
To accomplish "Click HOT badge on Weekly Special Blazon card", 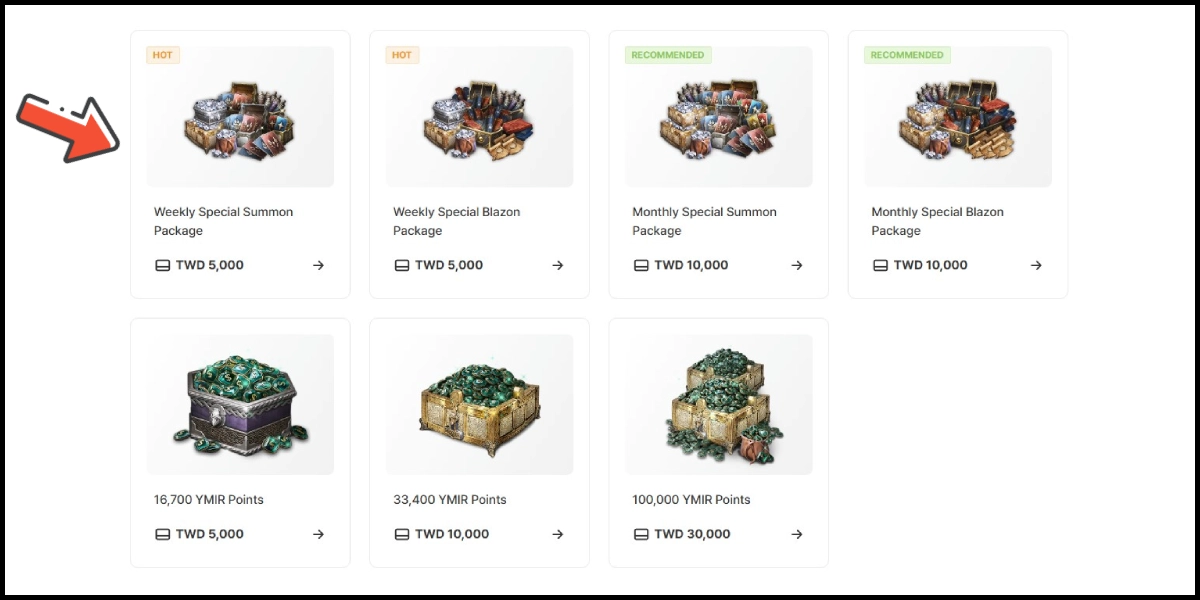I will click(402, 55).
